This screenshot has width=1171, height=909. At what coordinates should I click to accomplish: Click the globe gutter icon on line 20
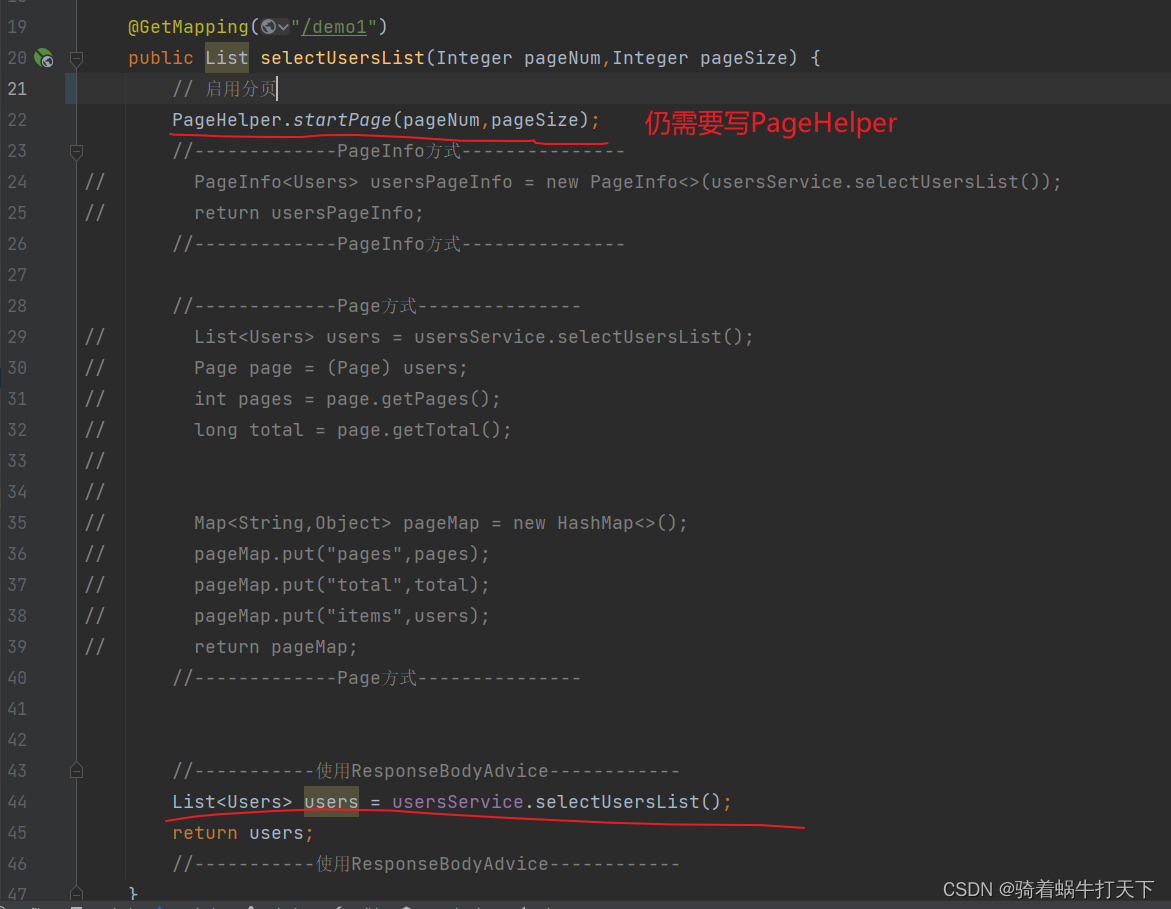point(45,57)
